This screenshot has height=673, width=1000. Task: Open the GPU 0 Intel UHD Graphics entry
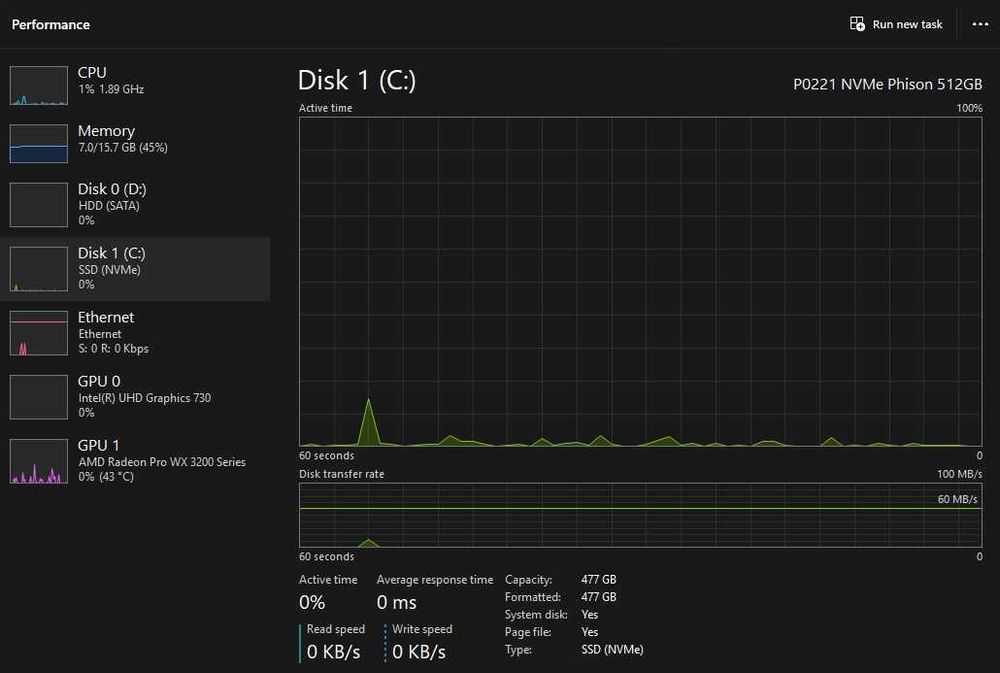click(x=135, y=396)
